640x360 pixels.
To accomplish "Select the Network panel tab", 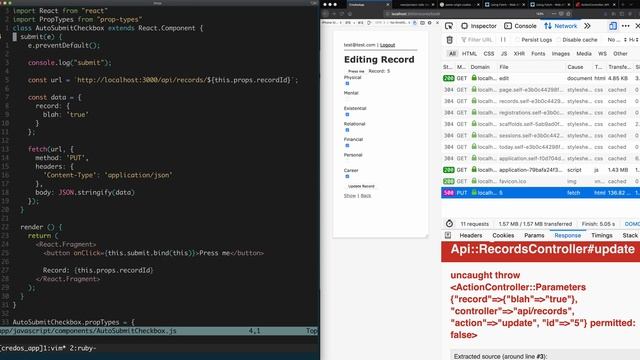I will (560, 26).
